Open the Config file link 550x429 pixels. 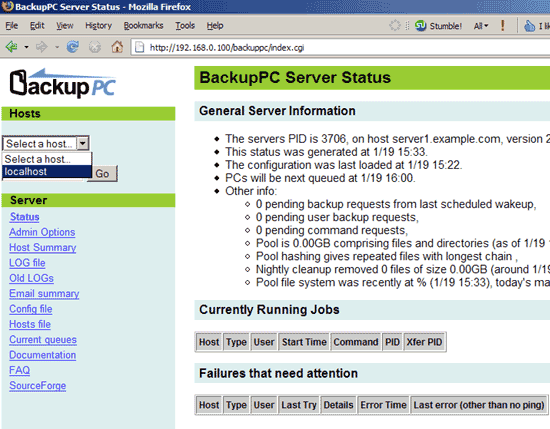(31, 309)
